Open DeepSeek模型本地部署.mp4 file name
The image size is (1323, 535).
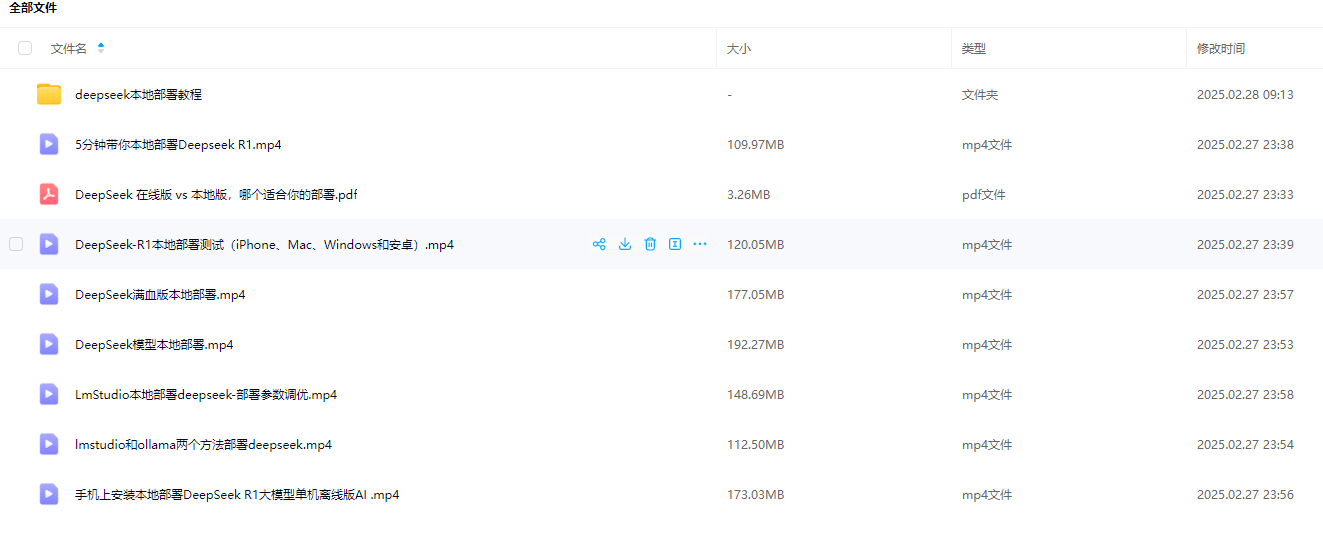pyautogui.click(x=154, y=345)
